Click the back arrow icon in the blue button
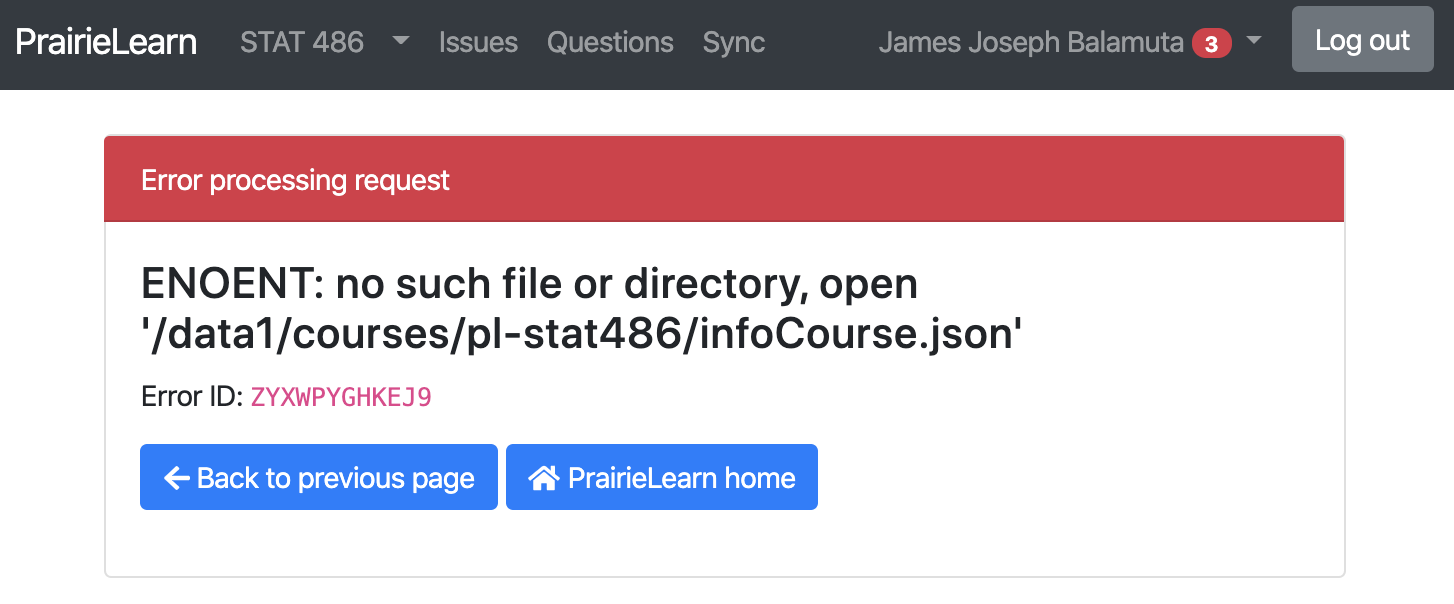1454x604 pixels. 176,477
